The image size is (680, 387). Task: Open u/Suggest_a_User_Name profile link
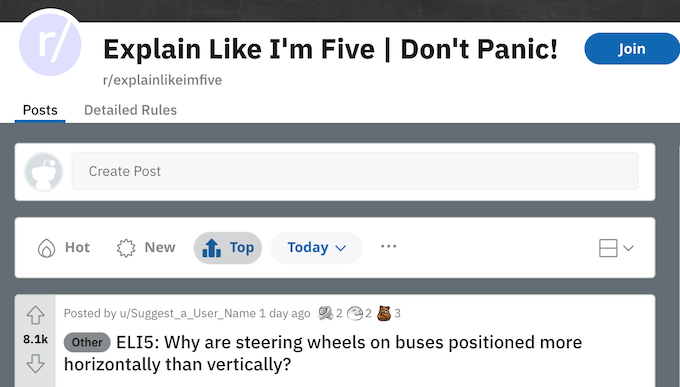188,313
